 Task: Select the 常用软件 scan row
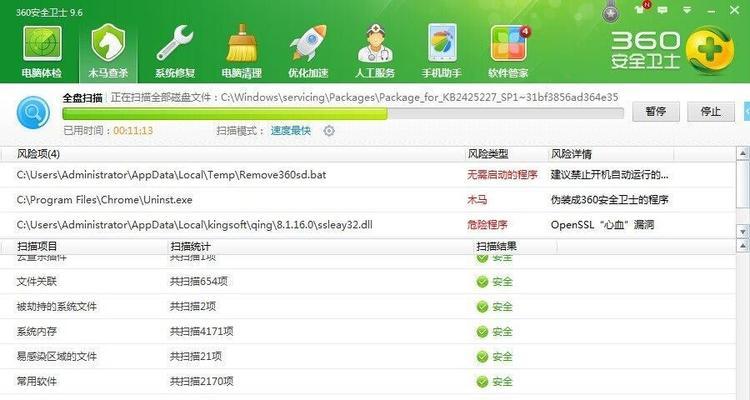point(367,381)
